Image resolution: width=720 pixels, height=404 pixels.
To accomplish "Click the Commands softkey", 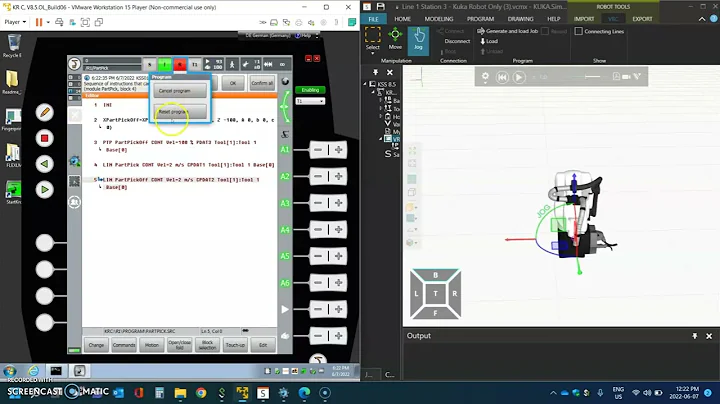I will click(x=124, y=345).
